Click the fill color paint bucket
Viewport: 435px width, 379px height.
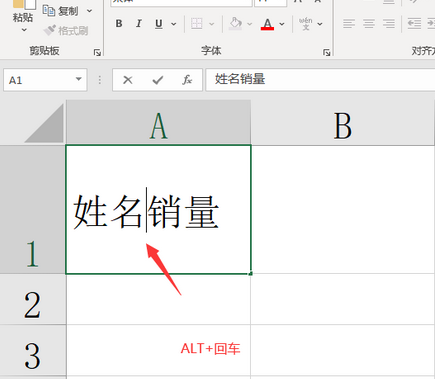[x=235, y=24]
